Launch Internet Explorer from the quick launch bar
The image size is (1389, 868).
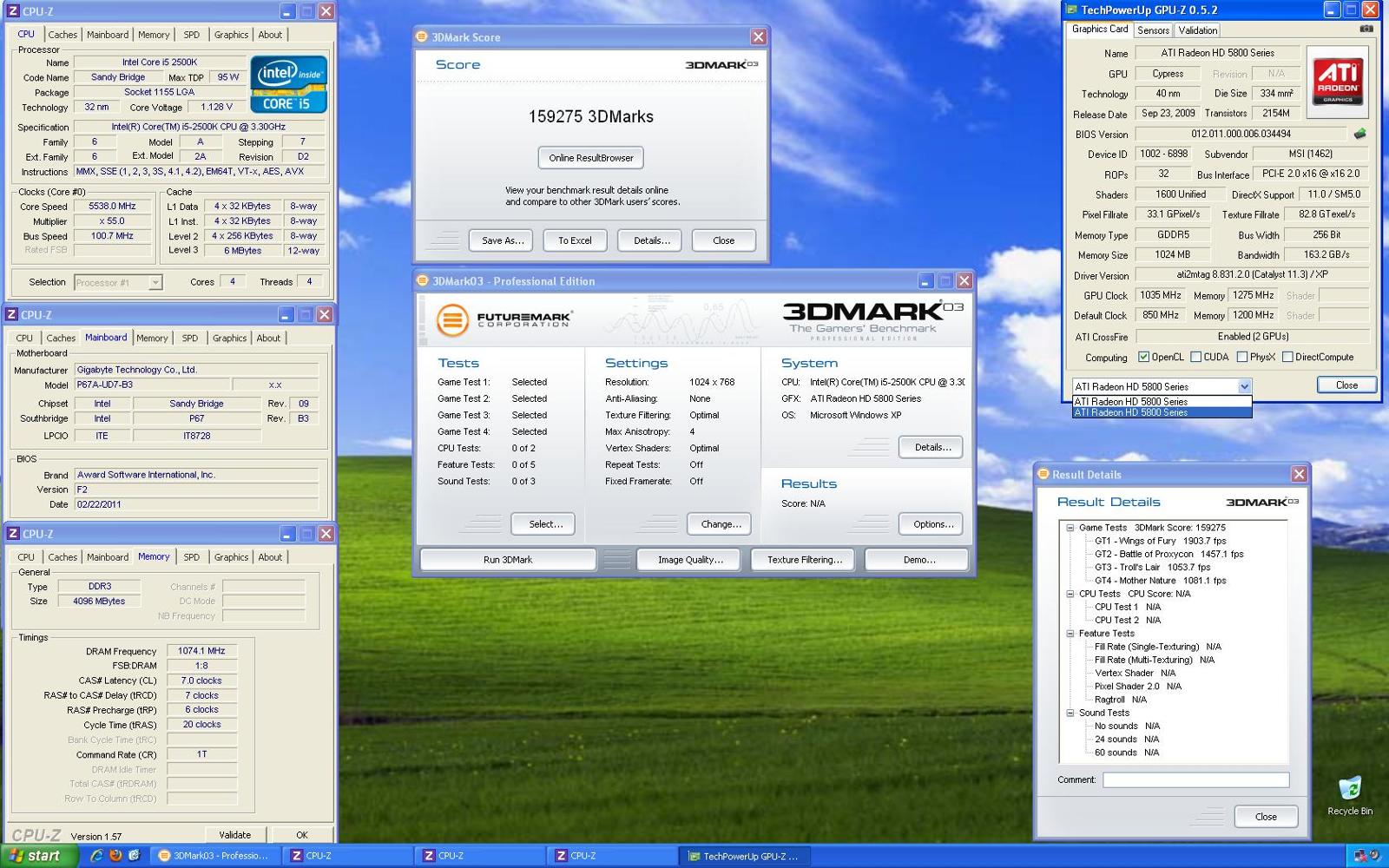pos(97,856)
